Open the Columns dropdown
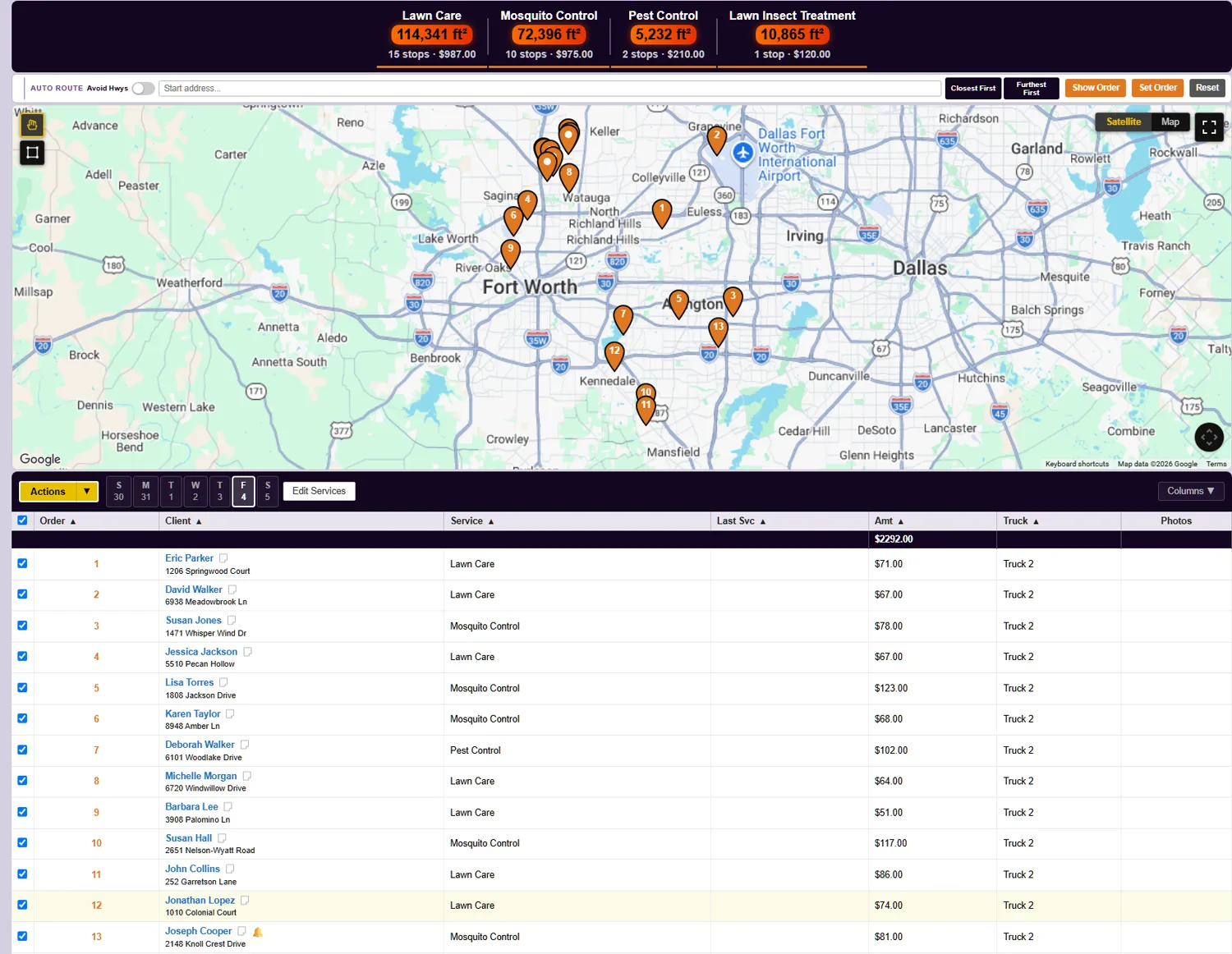Viewport: 1232px width, 954px height. coord(1190,491)
